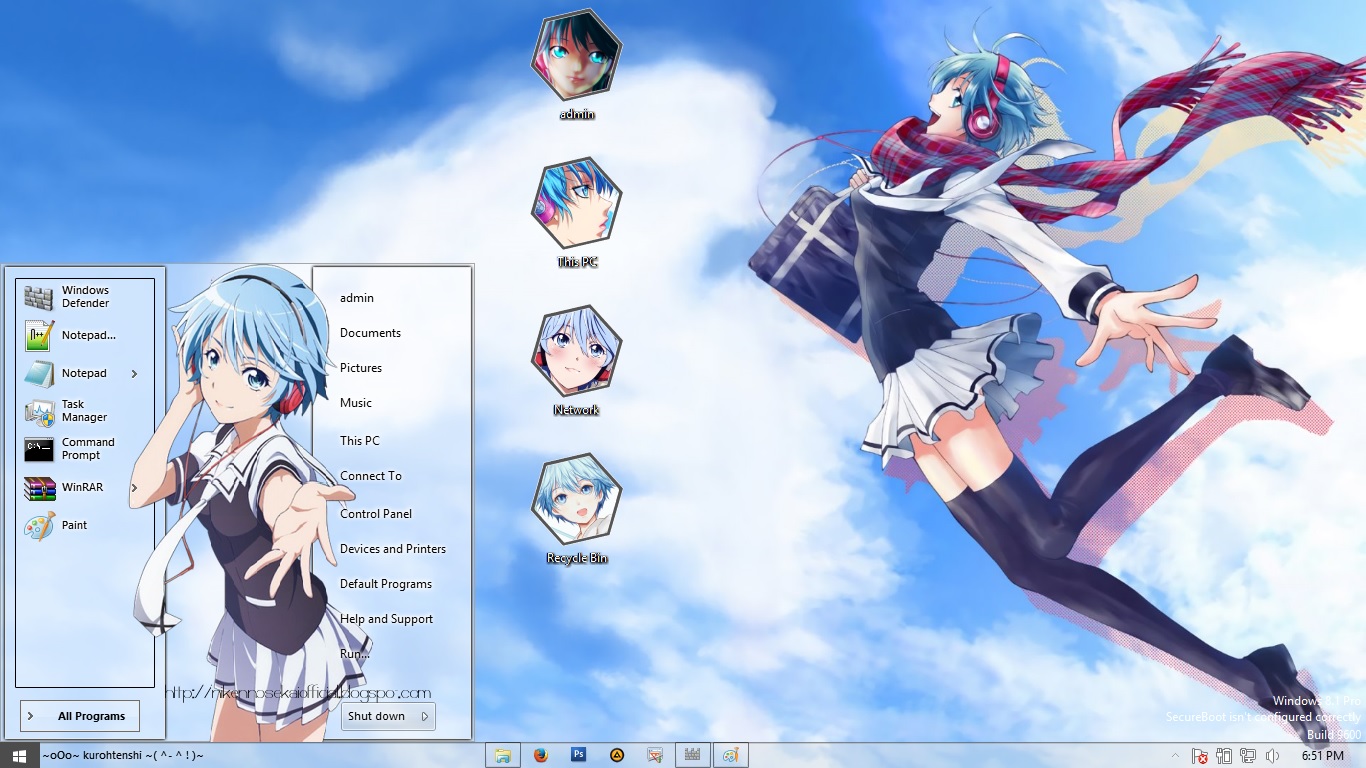Click the Shut down button
This screenshot has height=768, width=1366.
[375, 716]
